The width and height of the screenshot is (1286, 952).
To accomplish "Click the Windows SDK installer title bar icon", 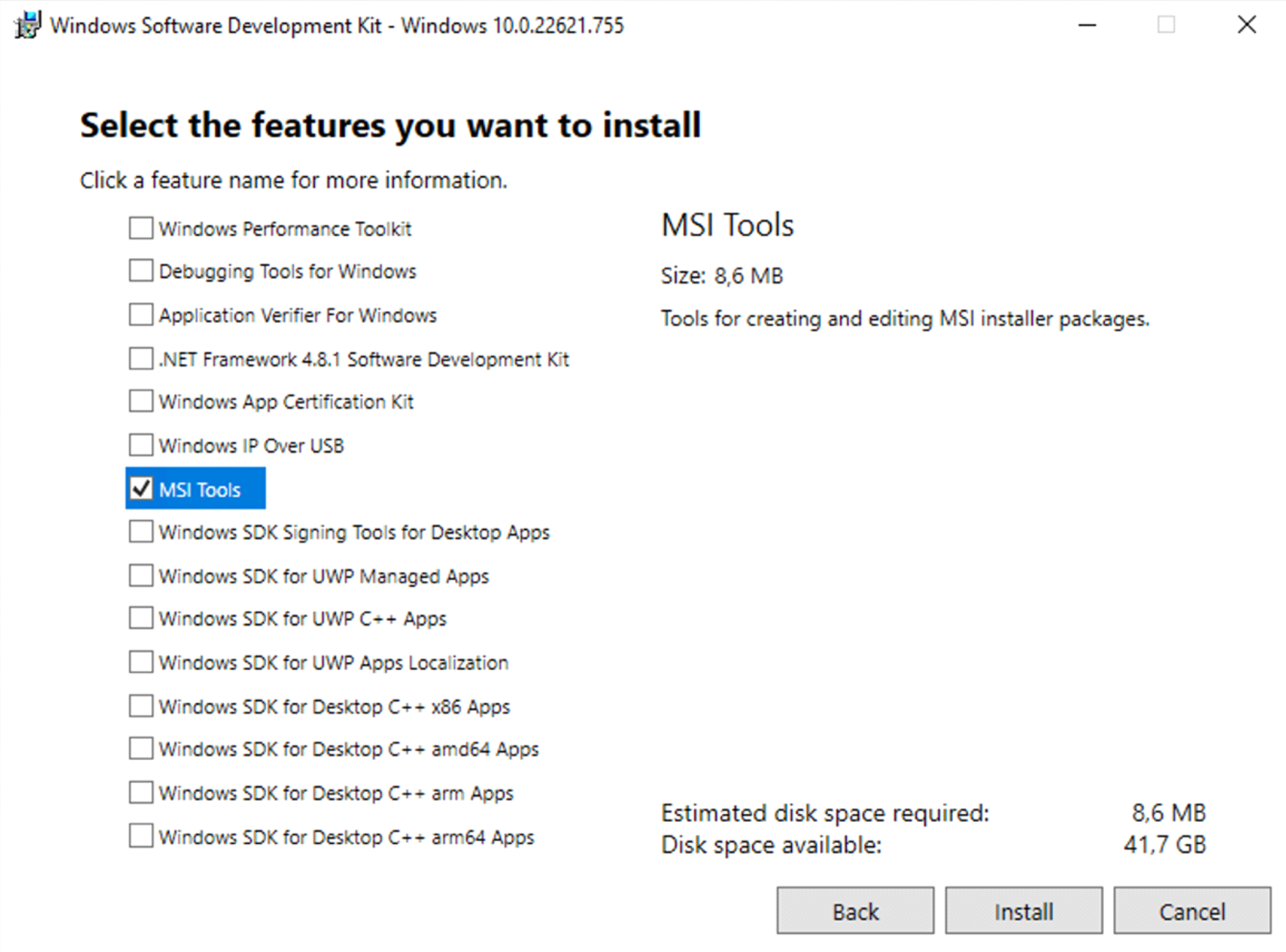I will [x=28, y=26].
